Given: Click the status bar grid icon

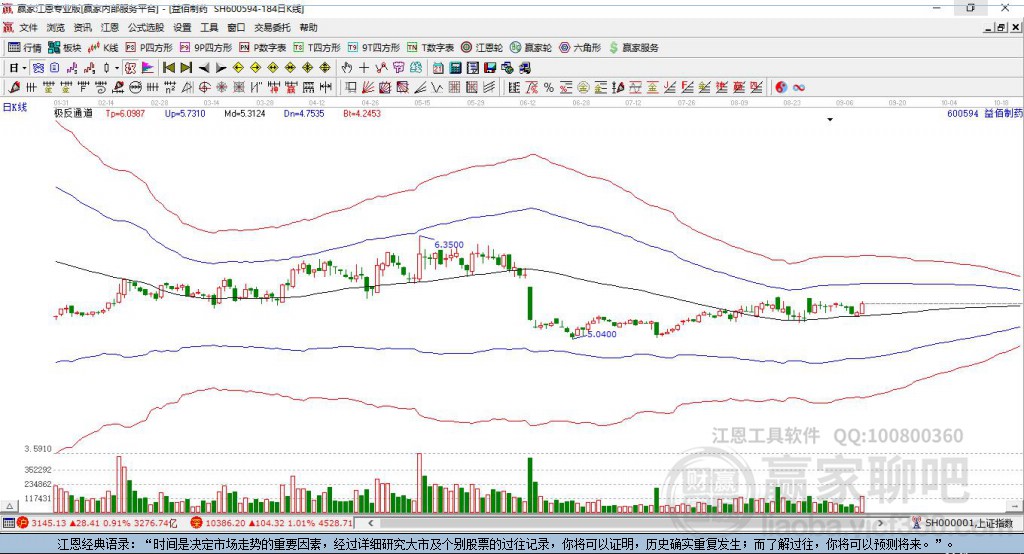Looking at the screenshot, I should 8,523.
